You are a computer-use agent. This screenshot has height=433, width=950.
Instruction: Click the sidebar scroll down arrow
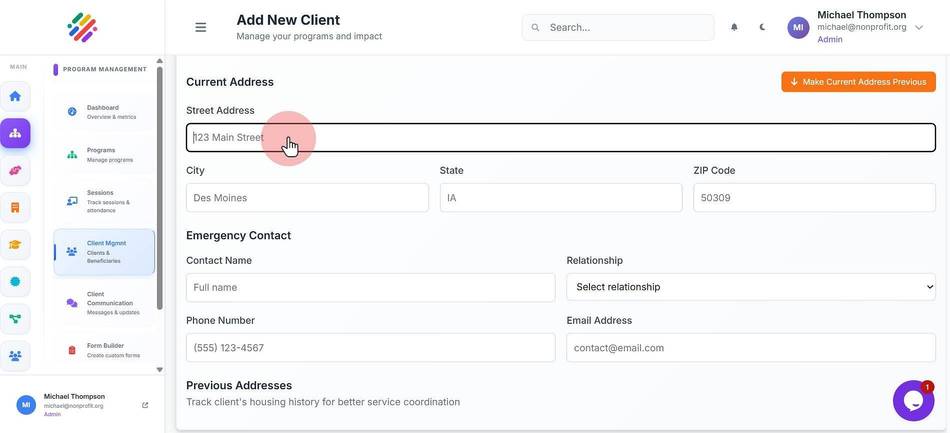coord(159,369)
